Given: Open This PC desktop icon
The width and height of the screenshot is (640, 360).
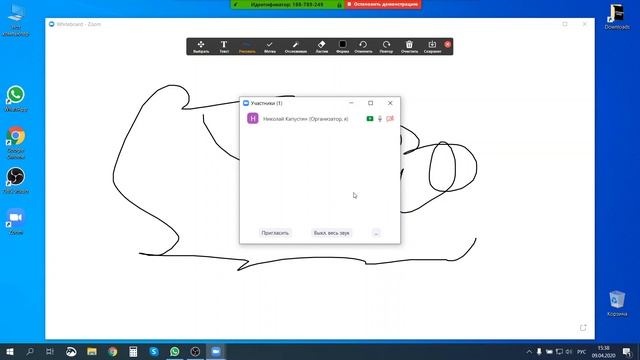Looking at the screenshot, I should (16, 19).
